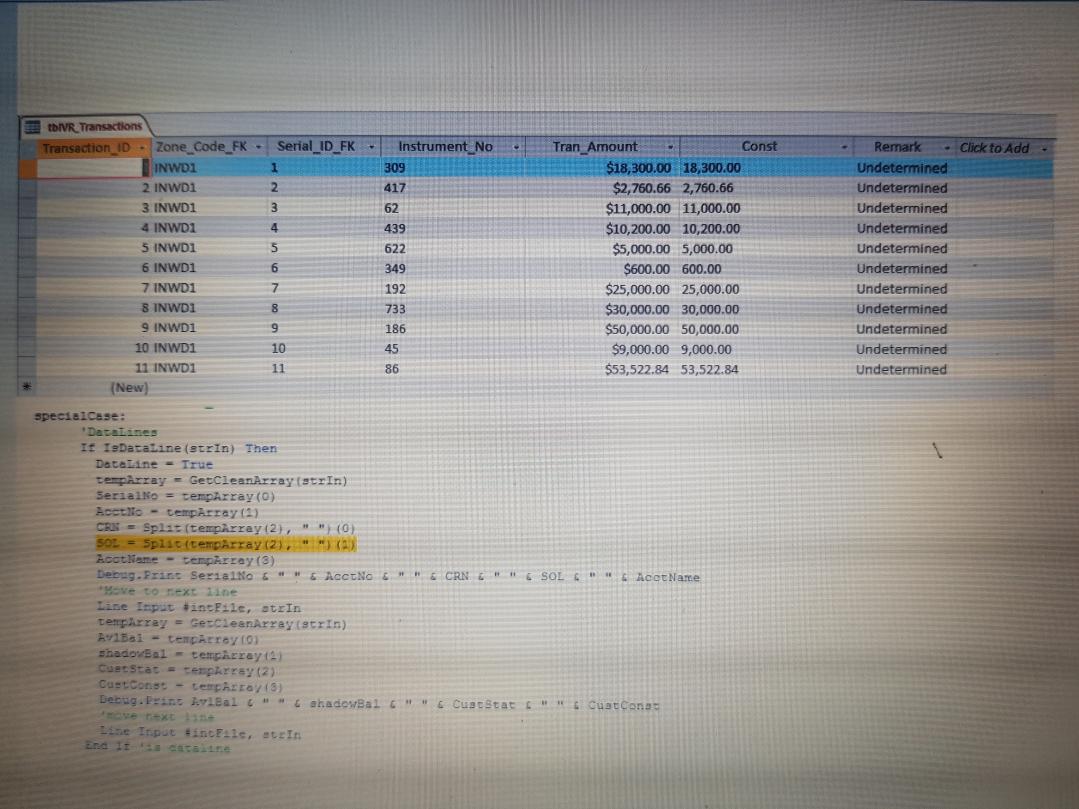
Task: Click the DataLine = True code line
Action: (154, 464)
